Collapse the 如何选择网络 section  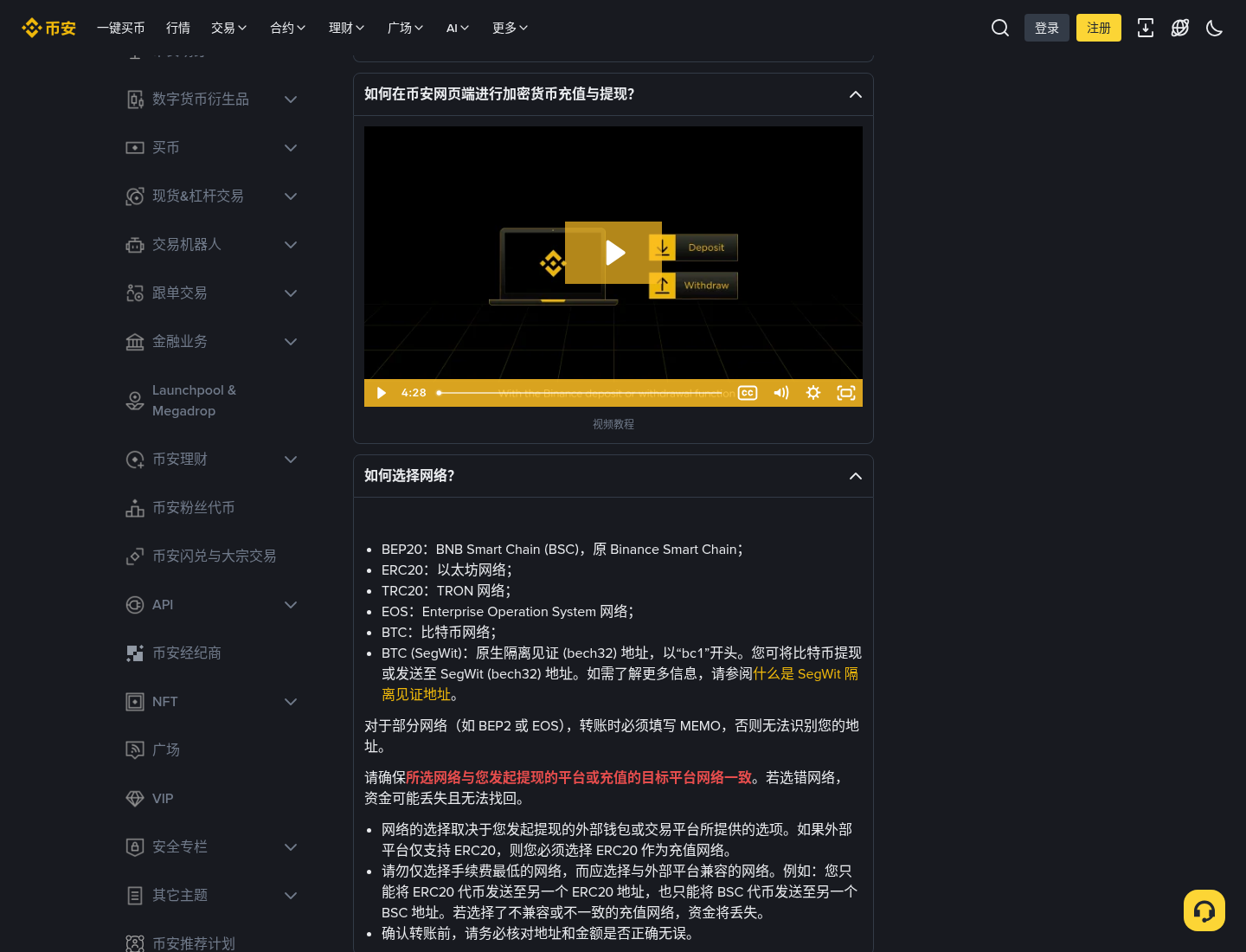coord(856,476)
